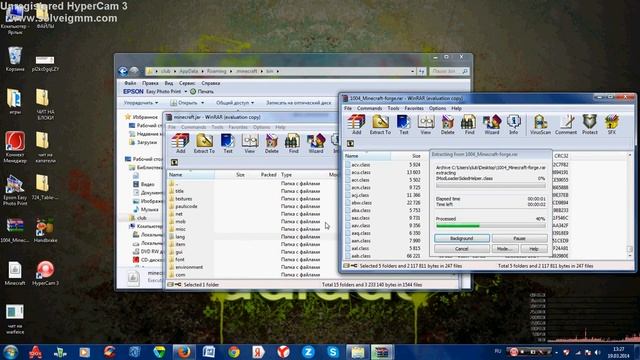Open File menu in forge.rar window
This screenshot has width=640, height=360.
click(348, 109)
